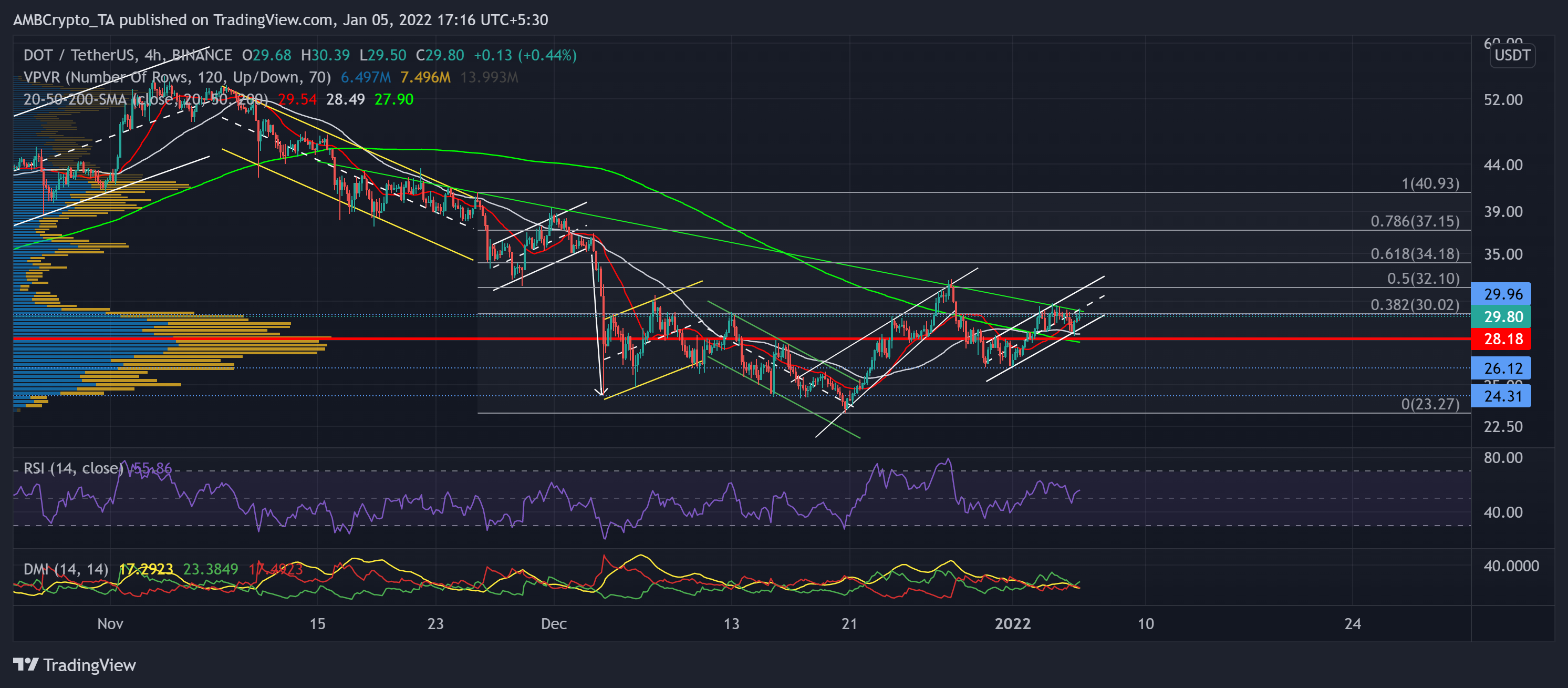Screen dimensions: 1568x688
Task: Click the red 29.54 SMA value
Action: pos(297,99)
